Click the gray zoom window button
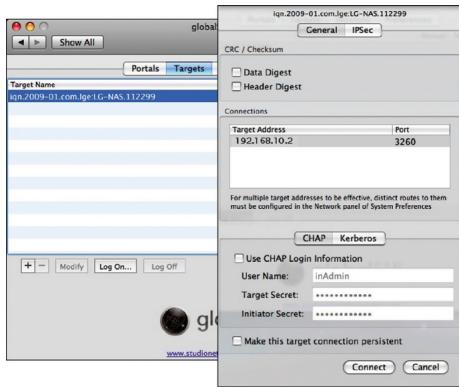The width and height of the screenshot is (459, 387). [x=44, y=26]
